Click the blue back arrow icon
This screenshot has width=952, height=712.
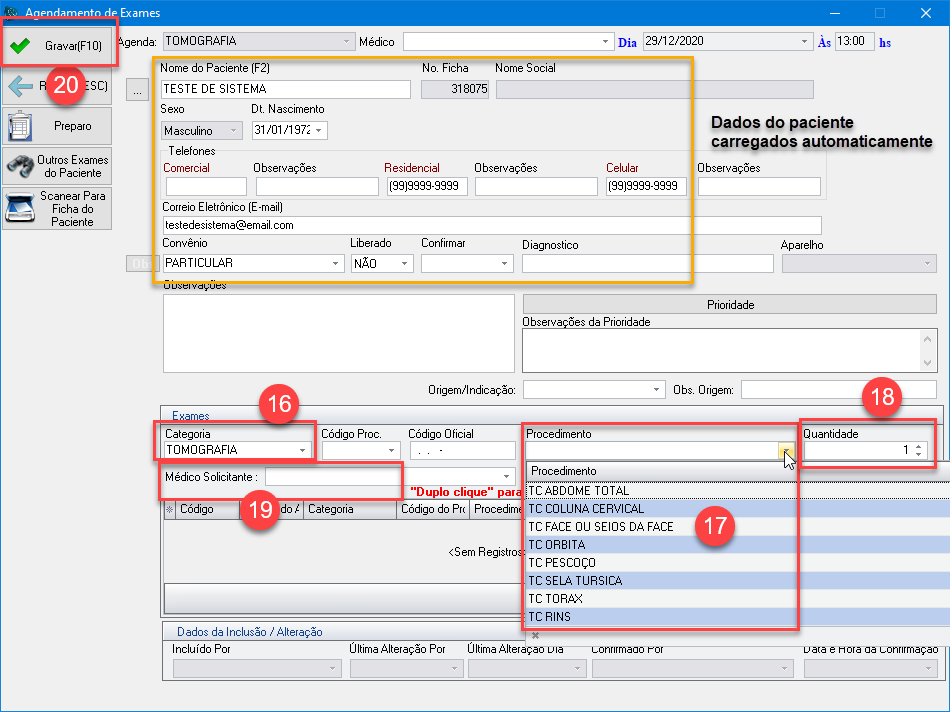tap(20, 87)
